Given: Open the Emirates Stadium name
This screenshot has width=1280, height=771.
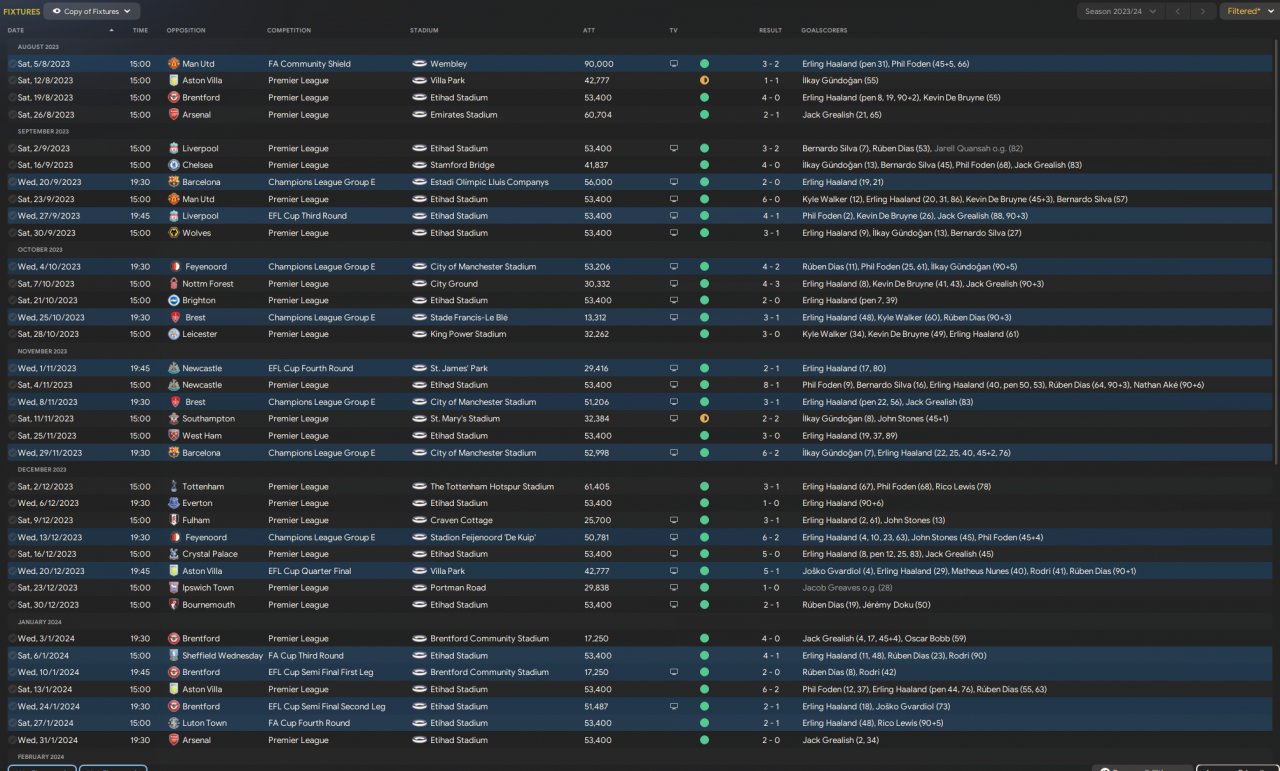Looking at the screenshot, I should (464, 115).
